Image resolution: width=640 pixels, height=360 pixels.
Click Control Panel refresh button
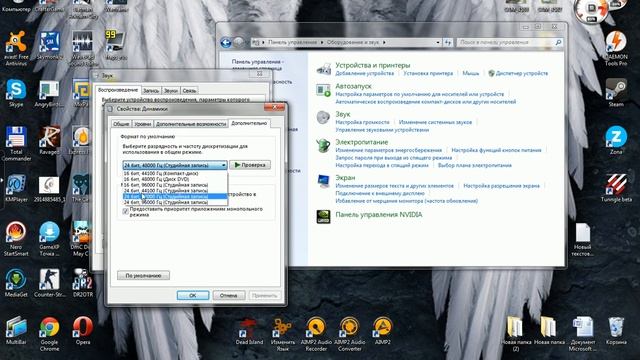coord(448,42)
